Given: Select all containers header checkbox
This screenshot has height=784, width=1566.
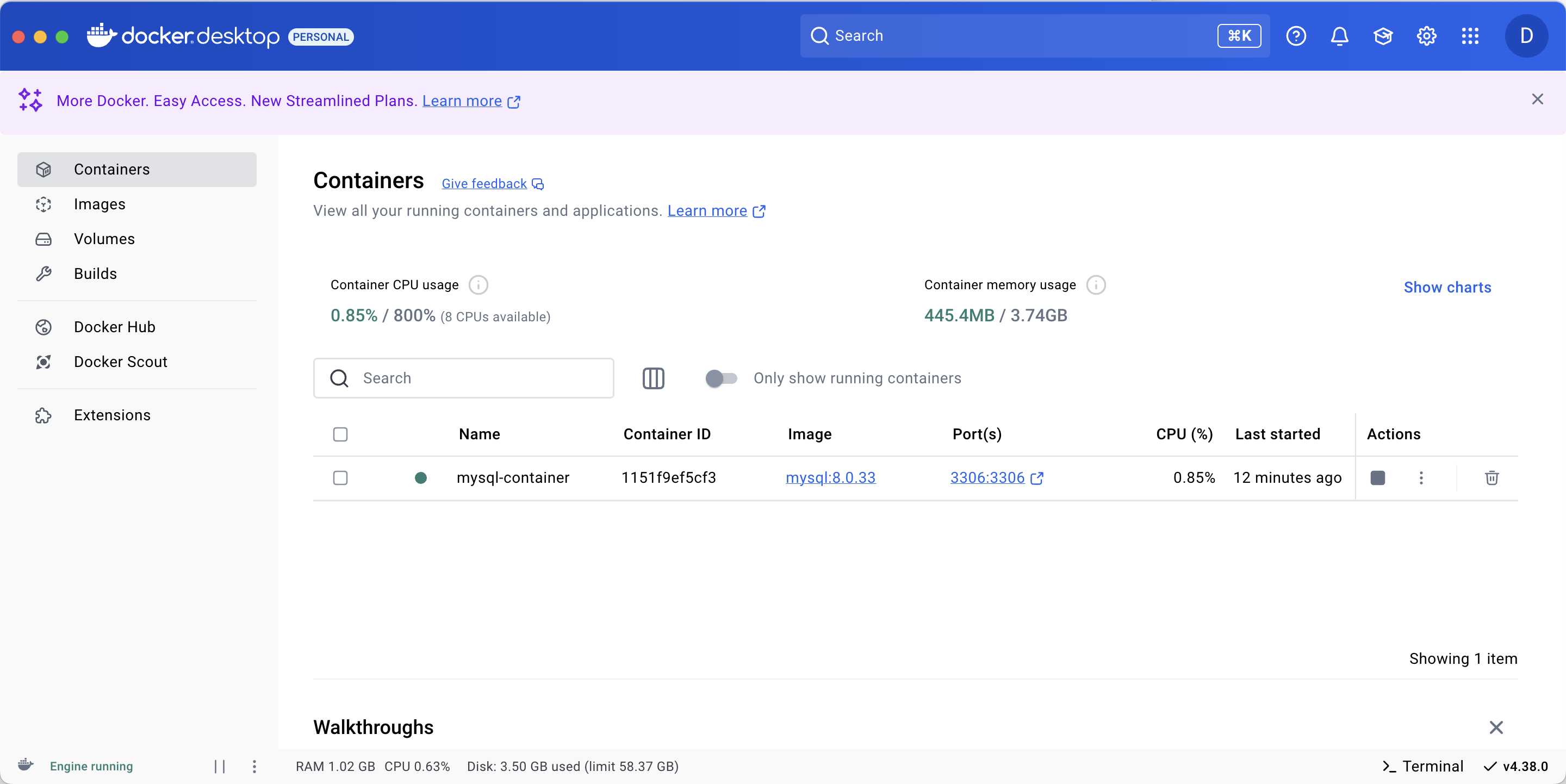Looking at the screenshot, I should [340, 434].
